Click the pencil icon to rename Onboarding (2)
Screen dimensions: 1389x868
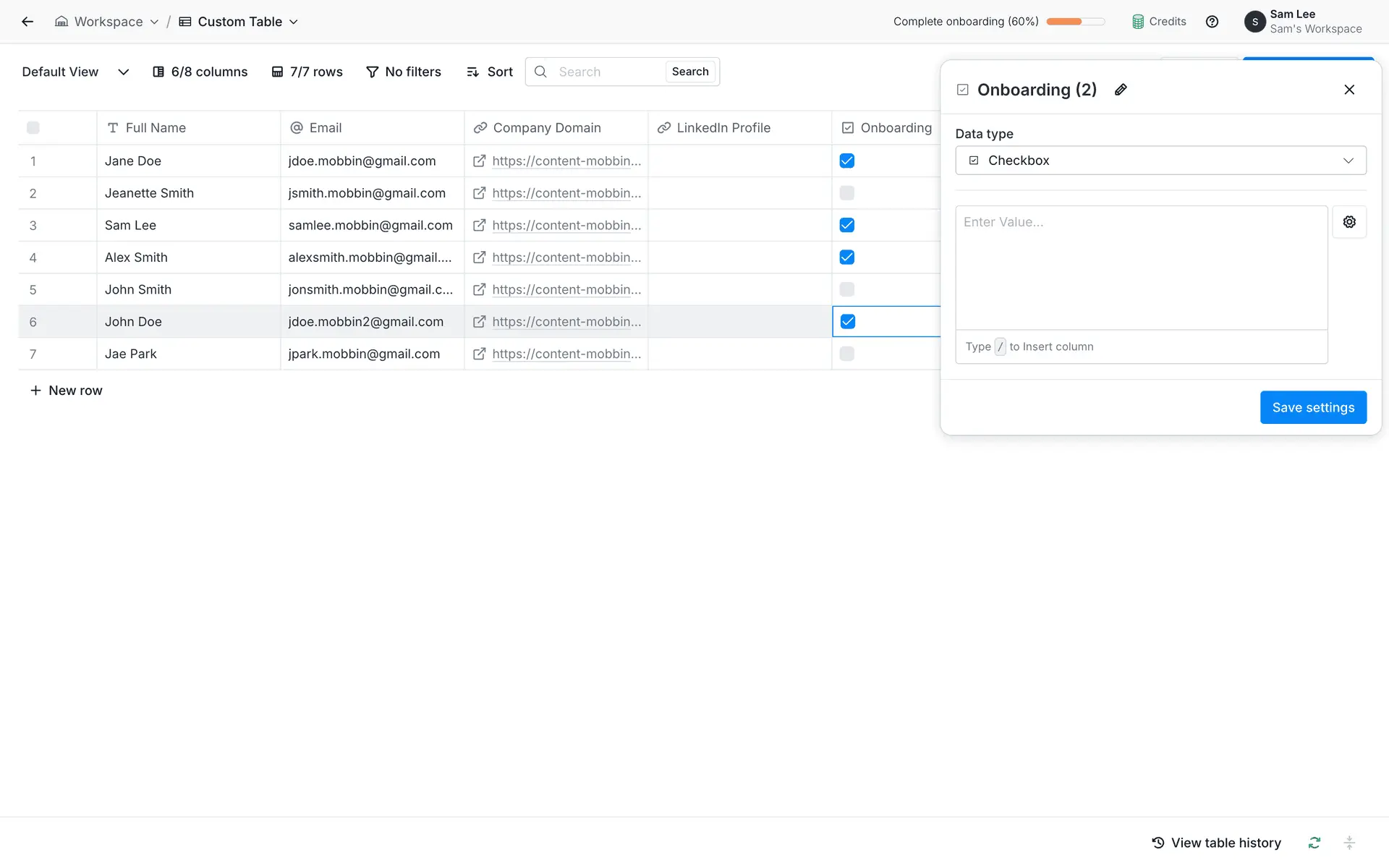(1121, 90)
